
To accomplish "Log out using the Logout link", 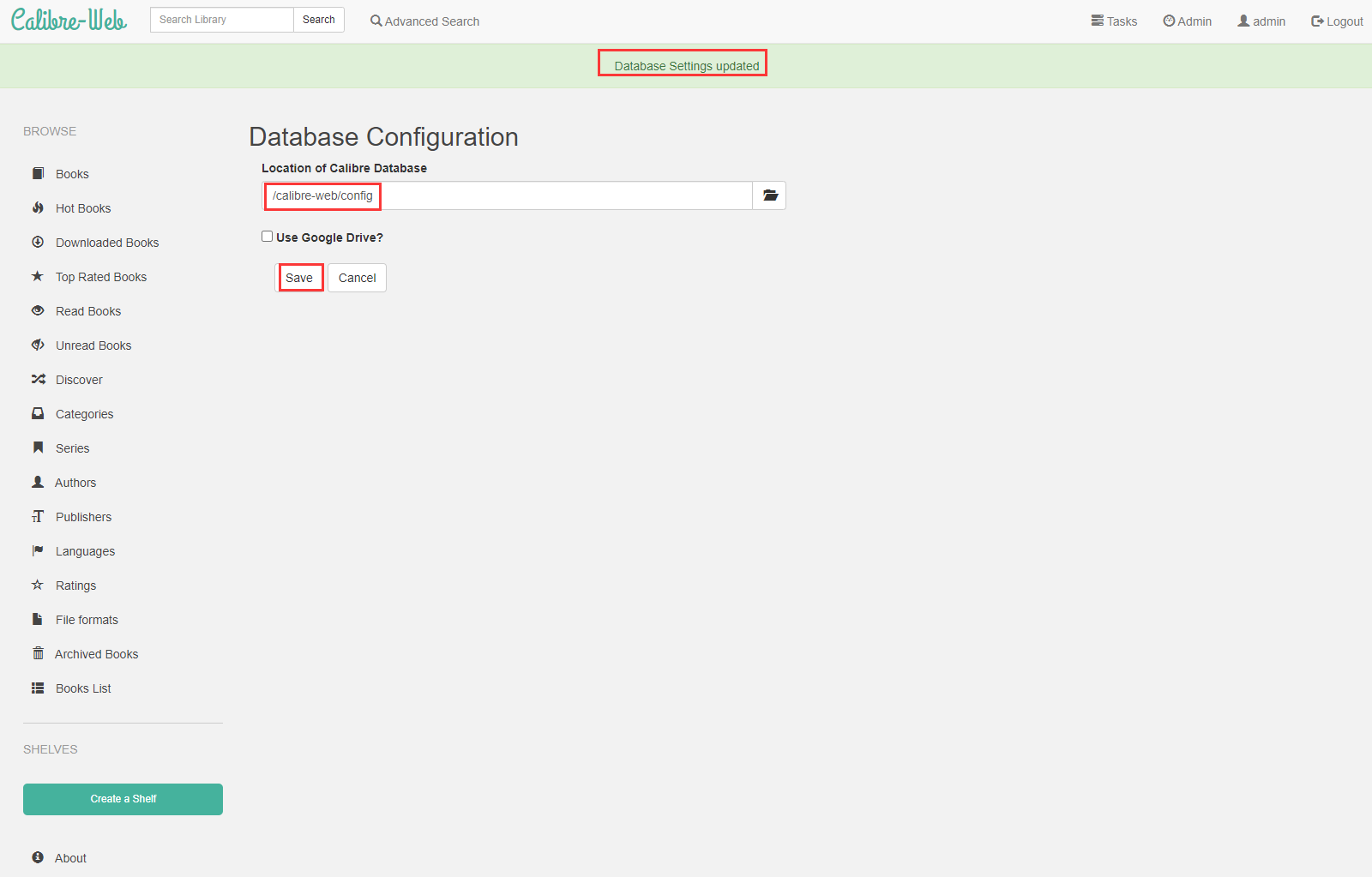I will click(x=1336, y=21).
